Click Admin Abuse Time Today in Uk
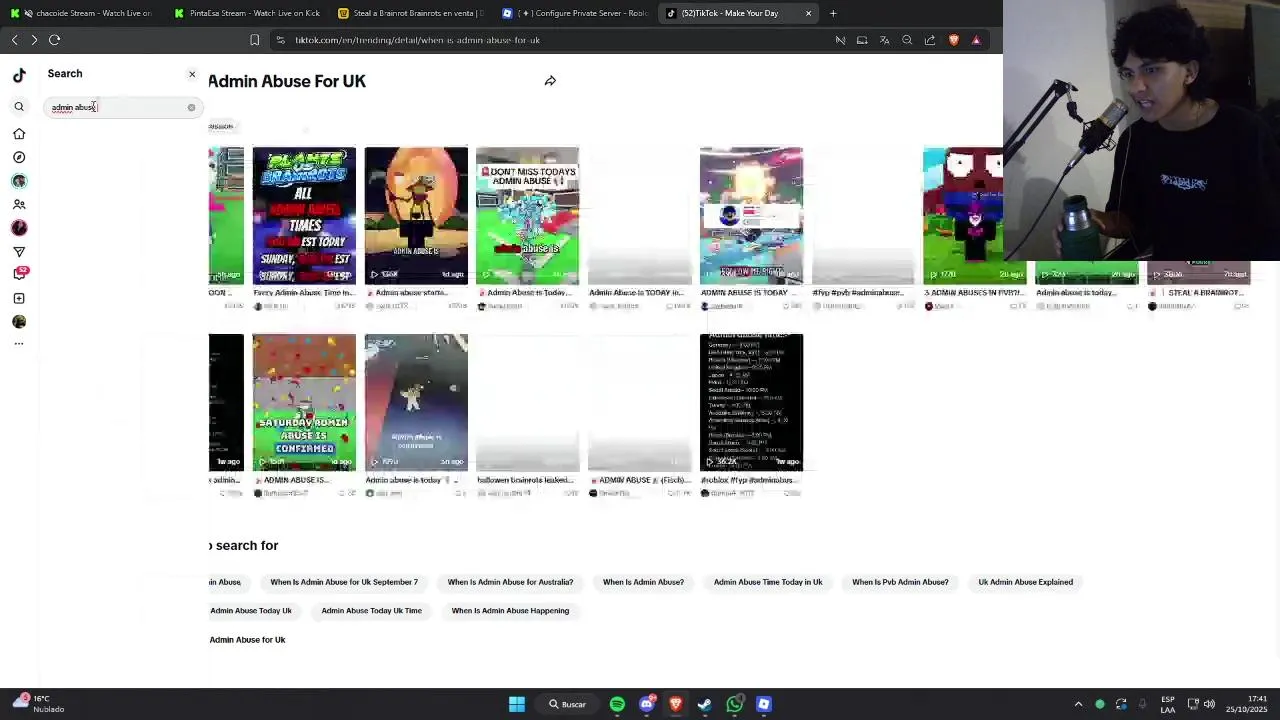The image size is (1280, 720). point(768,582)
